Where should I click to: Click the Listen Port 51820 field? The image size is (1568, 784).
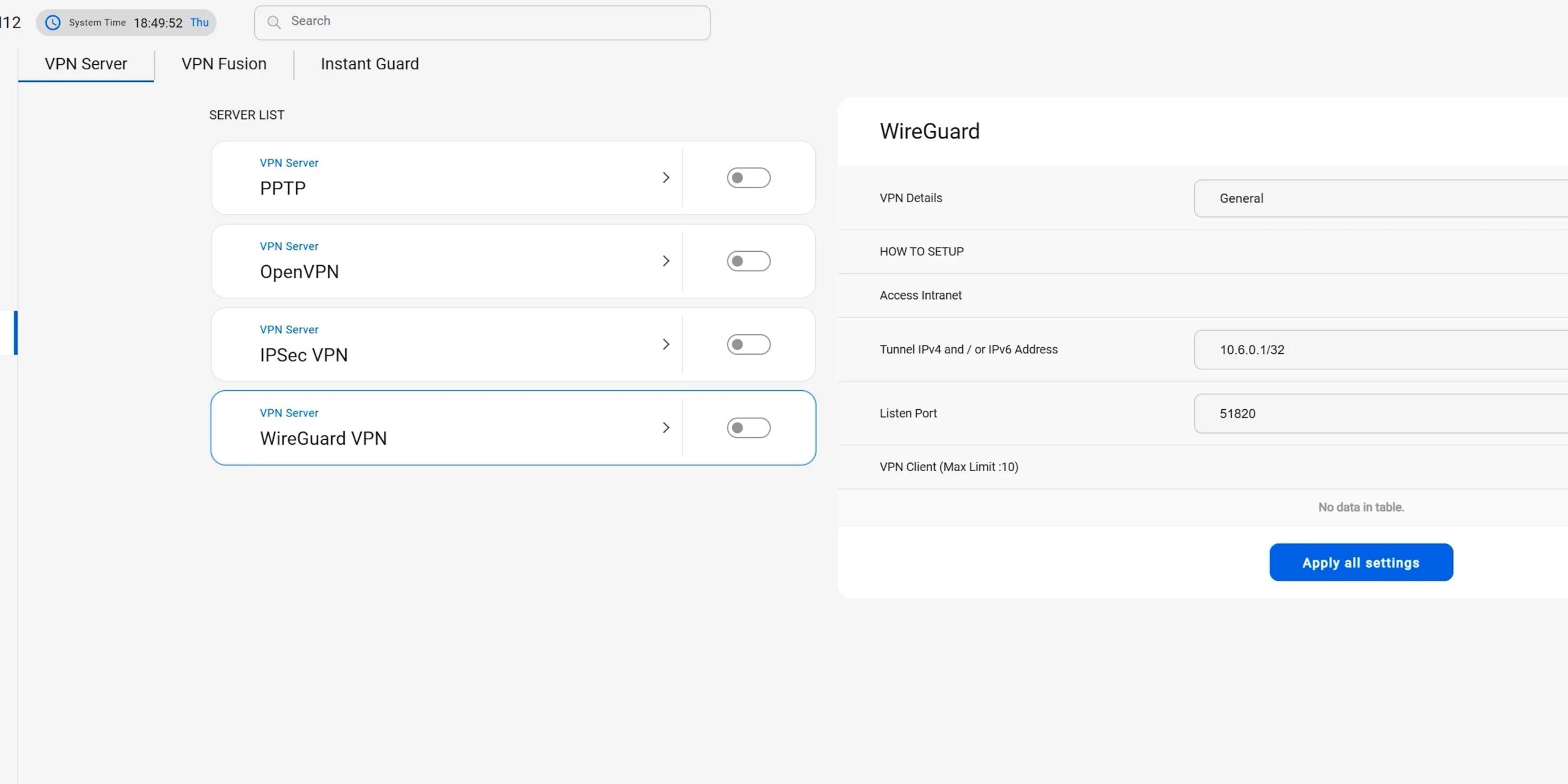point(1381,413)
